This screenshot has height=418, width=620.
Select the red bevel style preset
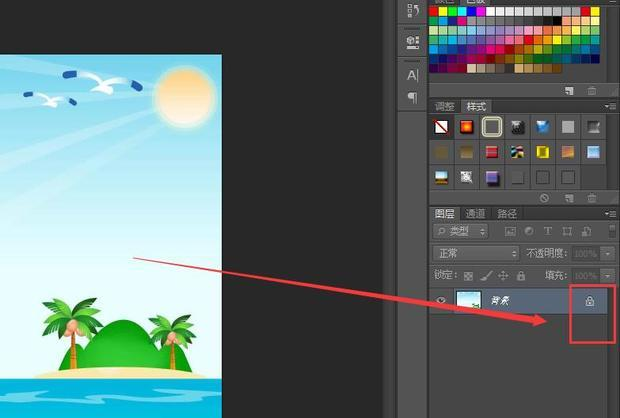coord(492,152)
